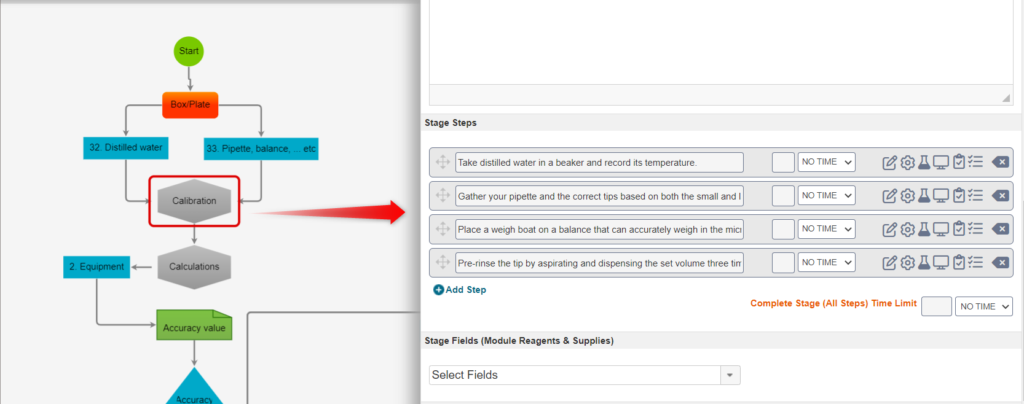Open NO TIME dropdown for distilled water step

pos(826,162)
